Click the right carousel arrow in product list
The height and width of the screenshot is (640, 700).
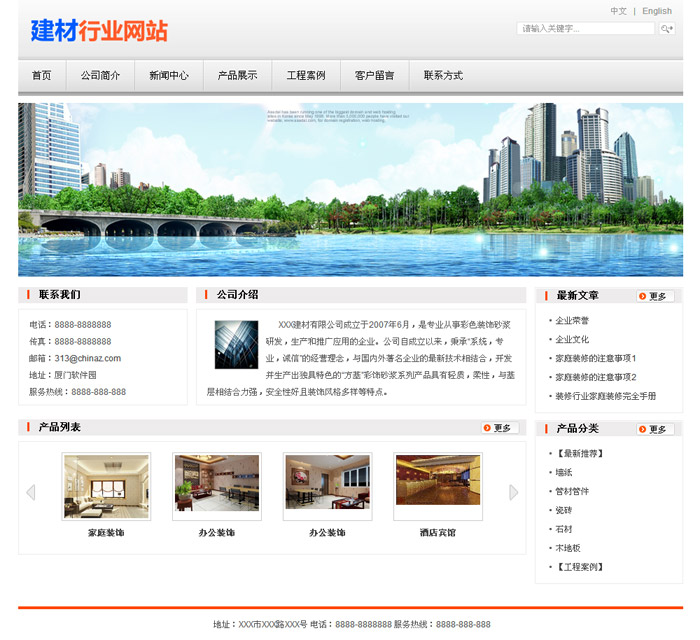click(514, 492)
